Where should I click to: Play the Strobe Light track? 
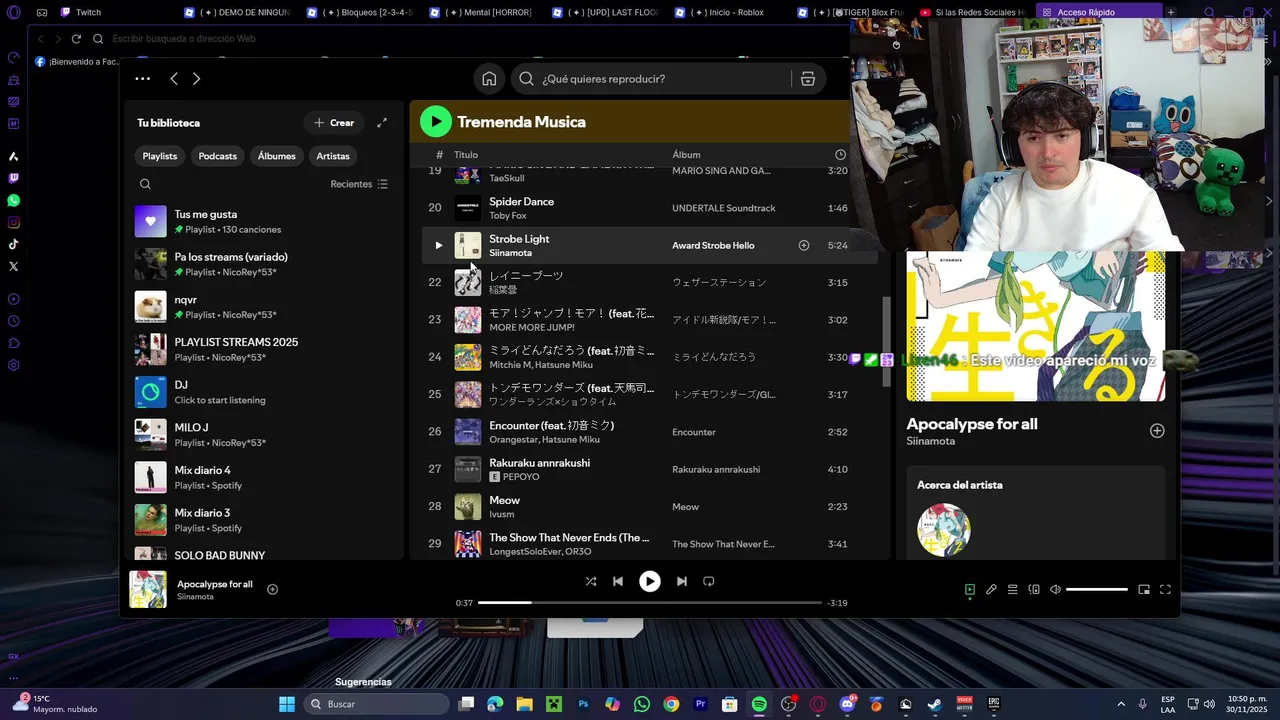[x=438, y=245]
